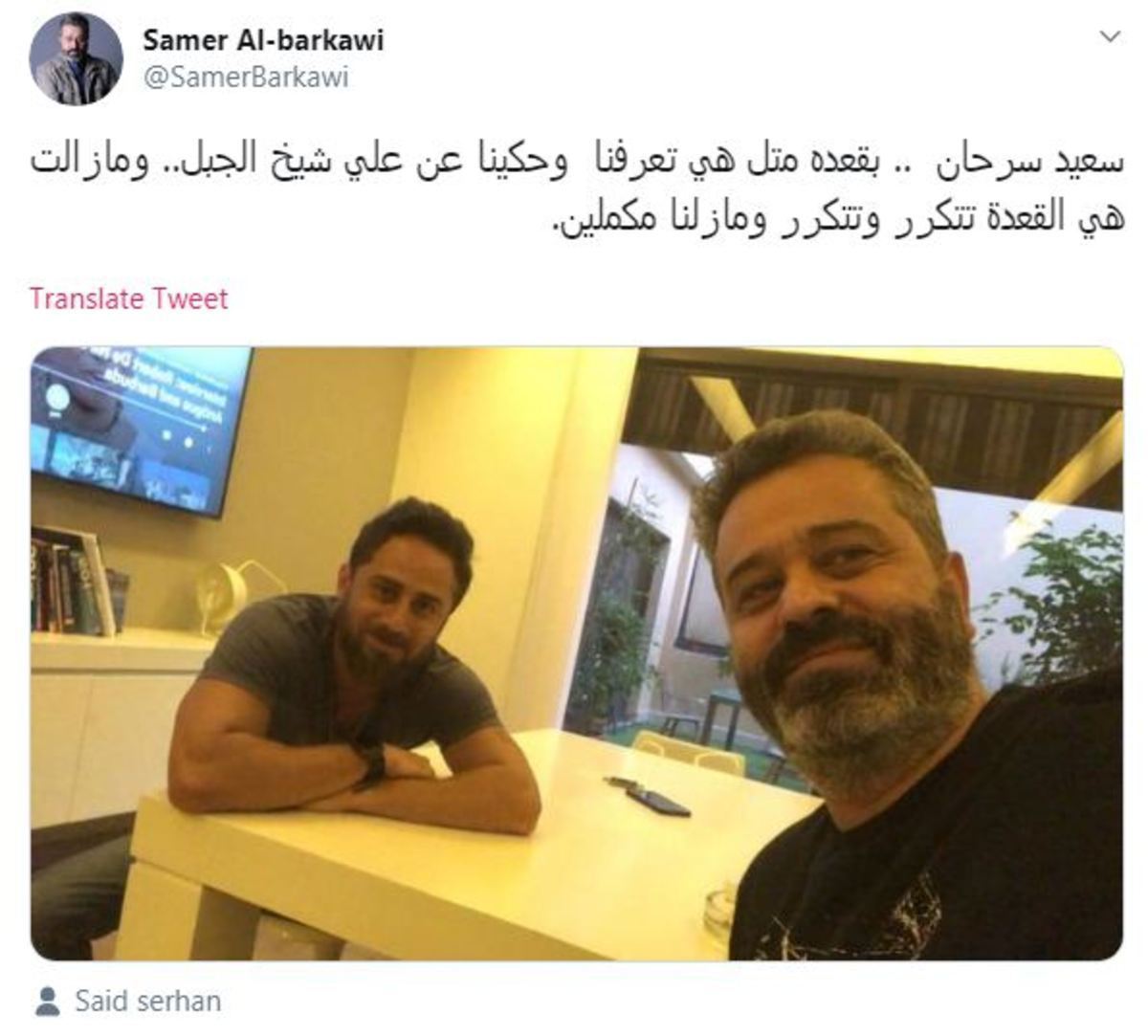Open the attached selfie photo
The height and width of the screenshot is (1036, 1148).
pos(577,654)
